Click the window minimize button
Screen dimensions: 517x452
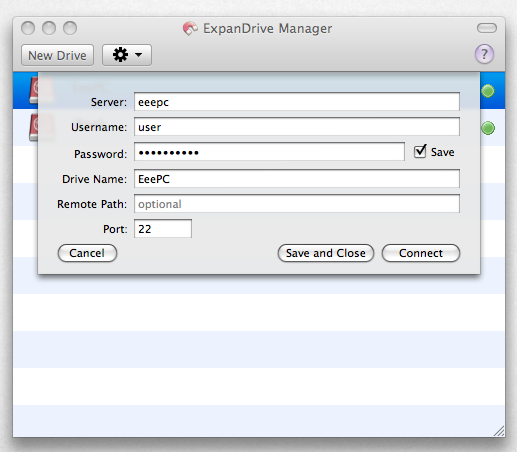click(x=49, y=28)
